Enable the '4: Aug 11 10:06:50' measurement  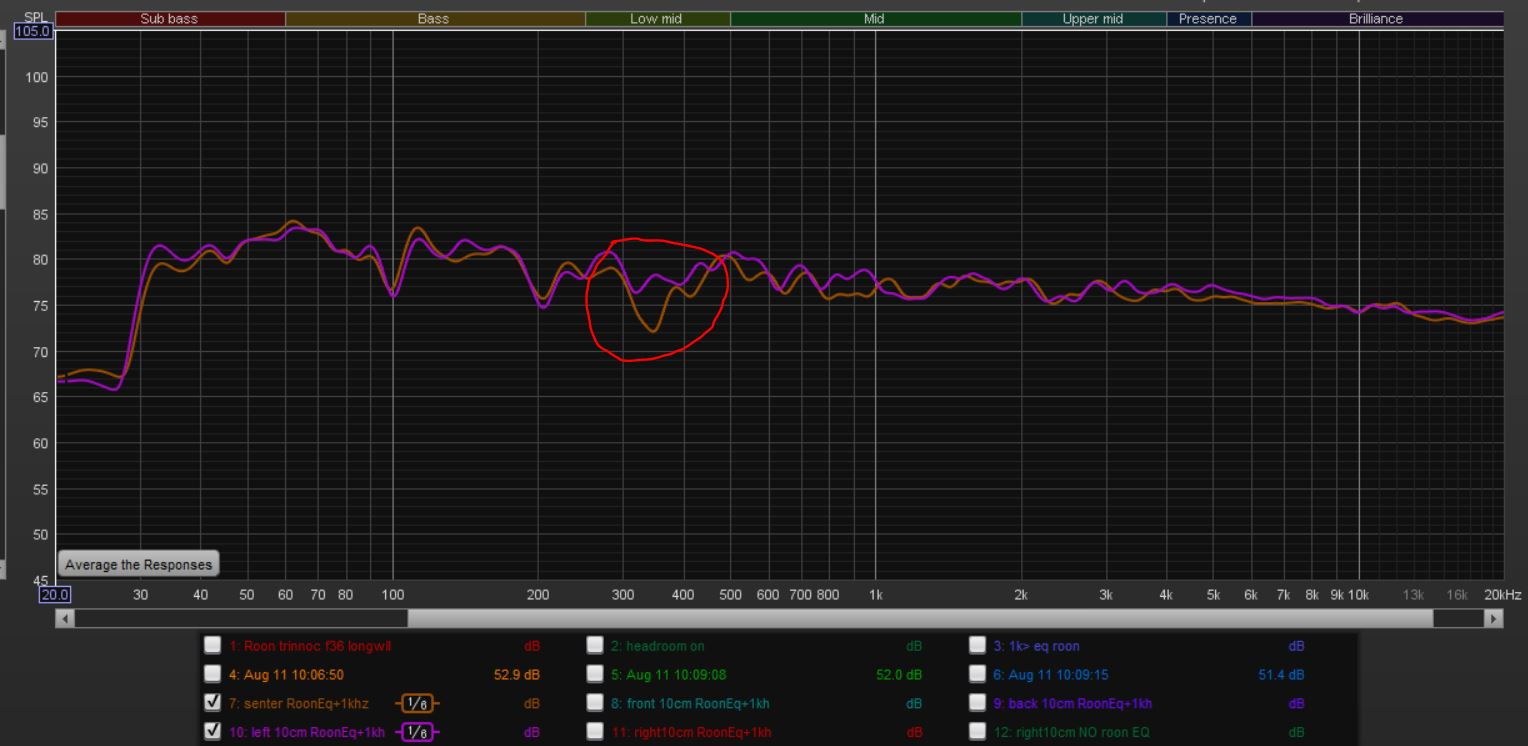(213, 675)
